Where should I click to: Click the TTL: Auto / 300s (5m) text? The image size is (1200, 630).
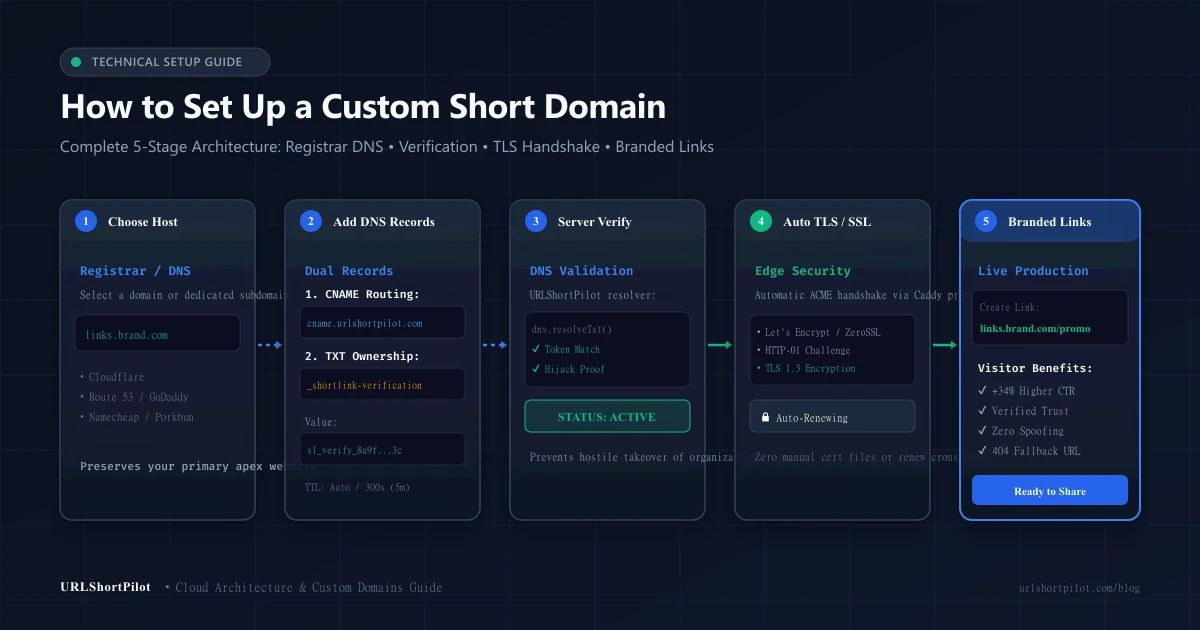pos(357,487)
